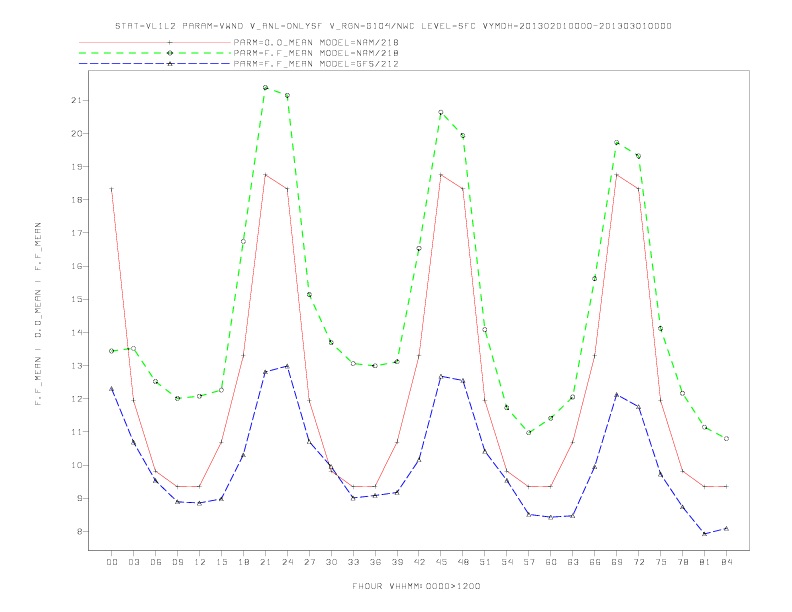Click the chart title starting STAT=VL1L2

click(x=393, y=26)
